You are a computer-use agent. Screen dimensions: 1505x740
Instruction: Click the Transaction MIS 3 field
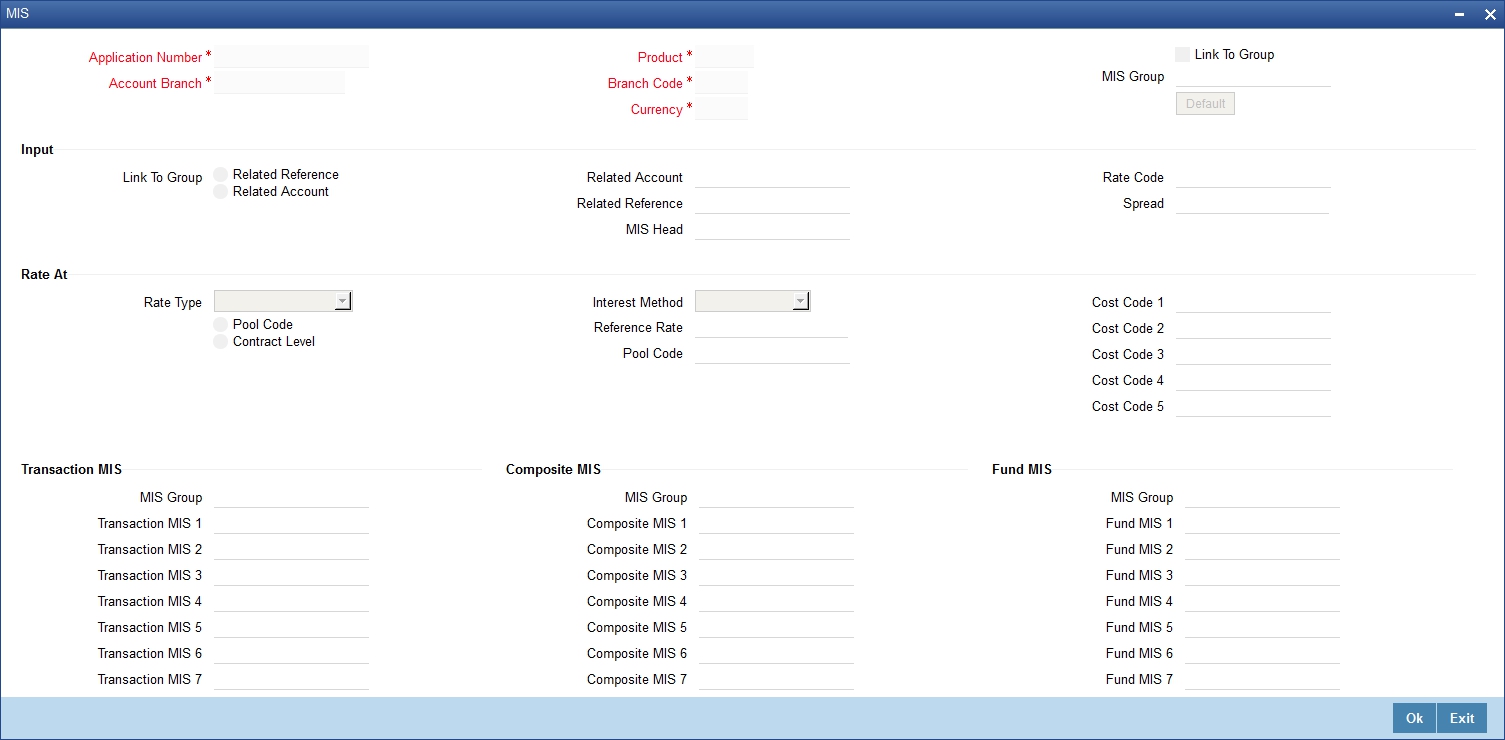click(x=291, y=575)
